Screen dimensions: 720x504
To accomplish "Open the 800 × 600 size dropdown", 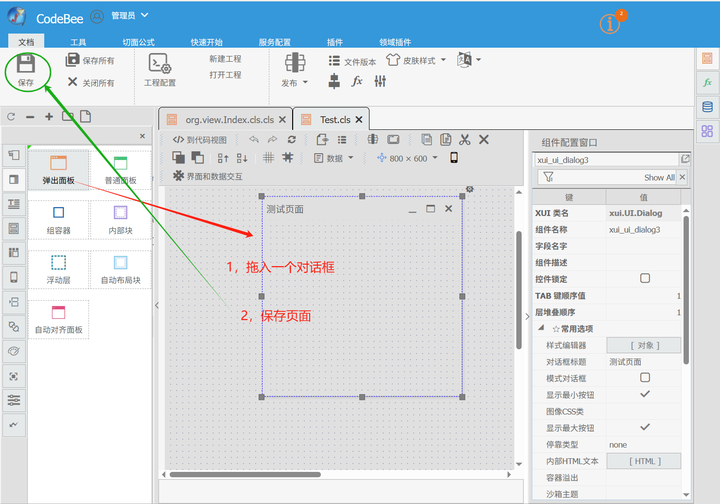I will click(x=407, y=158).
